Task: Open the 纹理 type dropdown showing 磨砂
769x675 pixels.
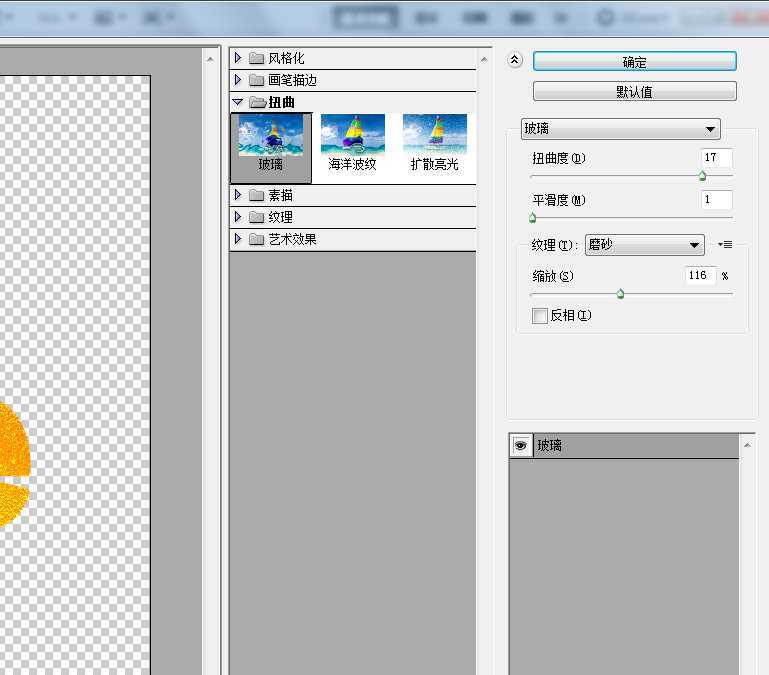Action: pos(645,246)
